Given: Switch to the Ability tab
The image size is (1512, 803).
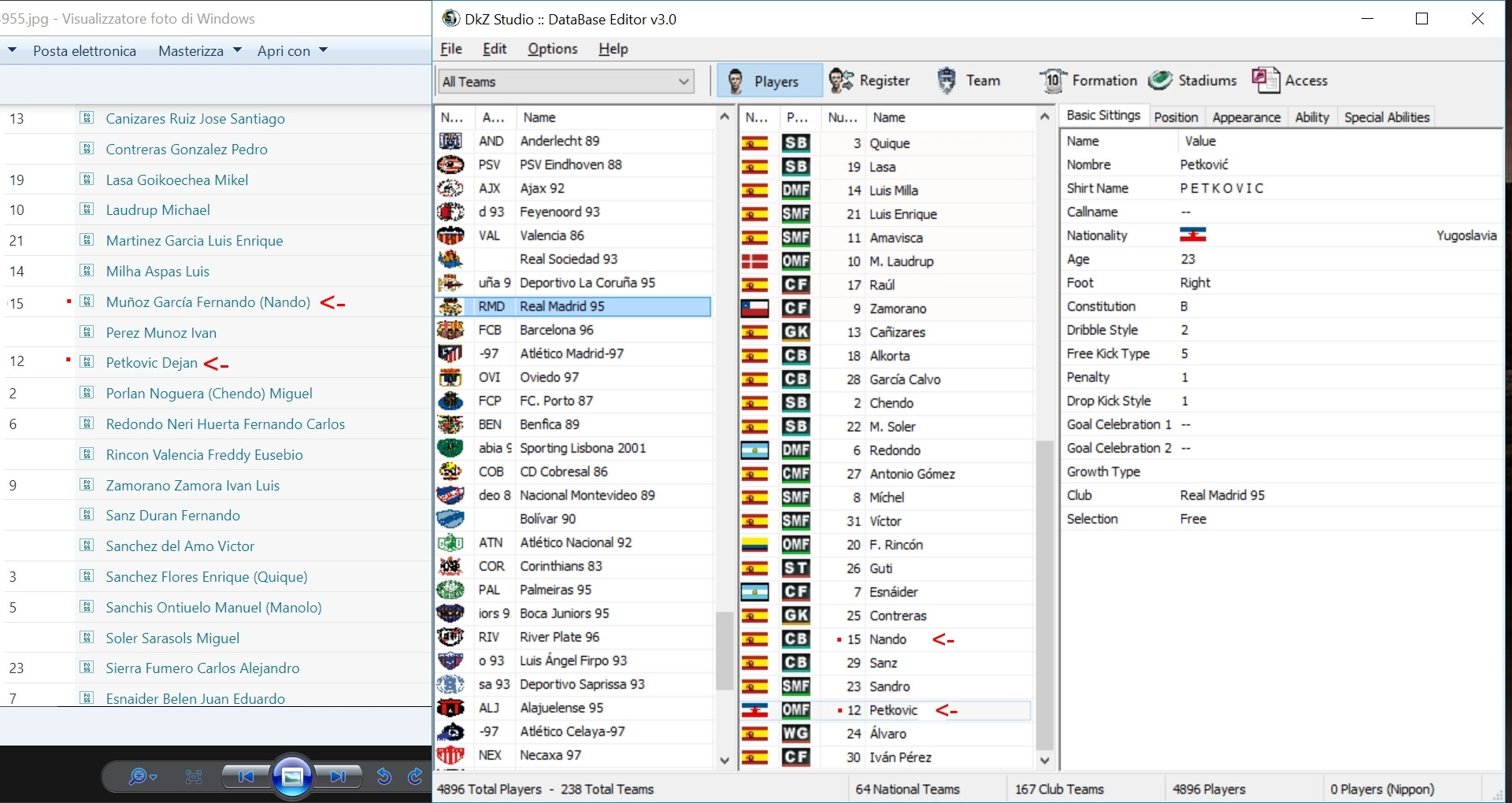Looking at the screenshot, I should tap(1312, 117).
